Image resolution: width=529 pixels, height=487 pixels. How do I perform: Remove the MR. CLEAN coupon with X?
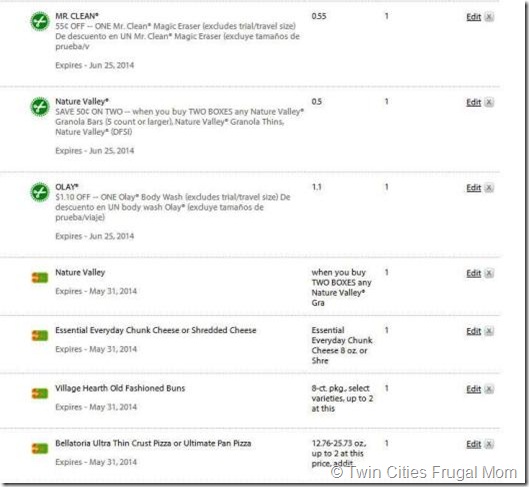tap(489, 17)
